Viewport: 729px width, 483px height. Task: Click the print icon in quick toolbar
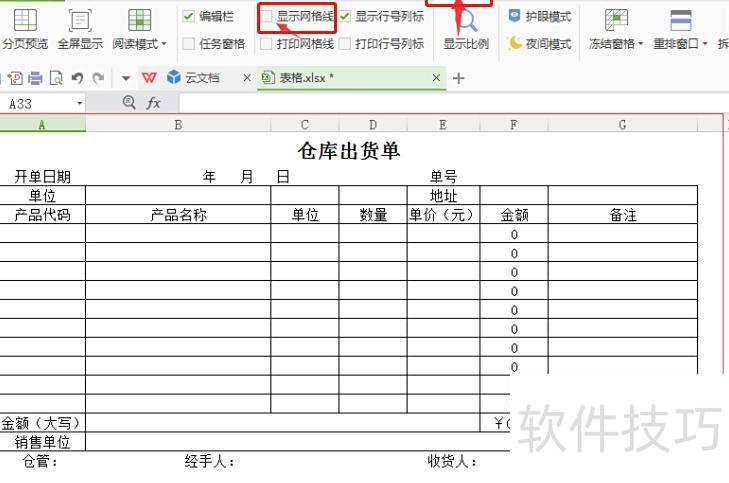click(35, 78)
